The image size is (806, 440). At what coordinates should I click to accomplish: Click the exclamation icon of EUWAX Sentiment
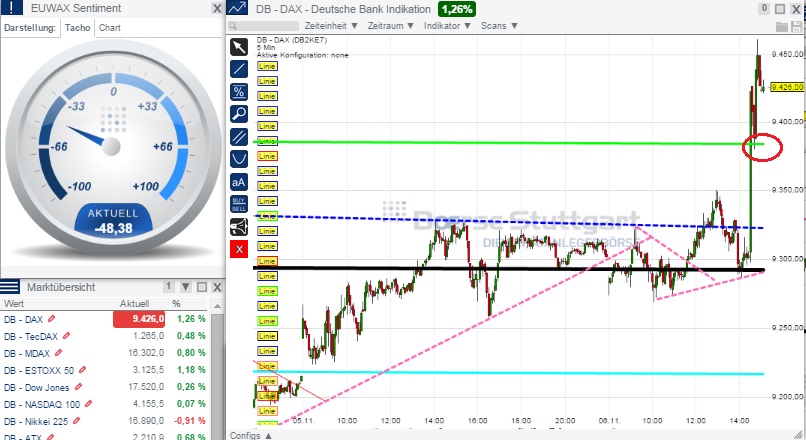tap(12, 8)
